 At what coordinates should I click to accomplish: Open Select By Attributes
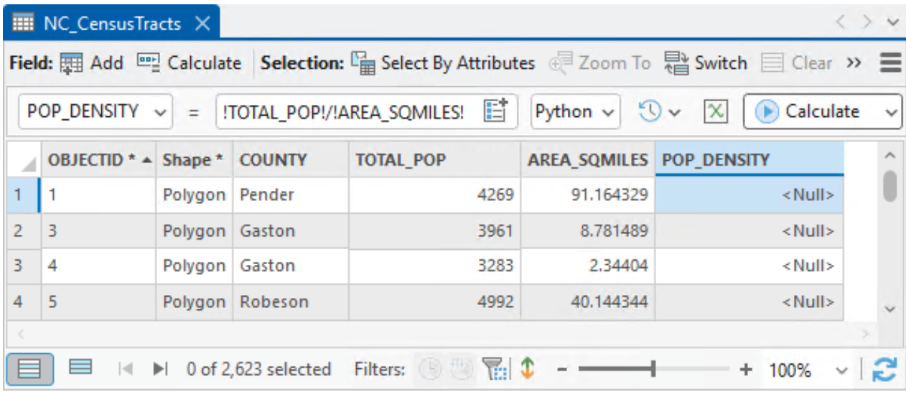[443, 62]
